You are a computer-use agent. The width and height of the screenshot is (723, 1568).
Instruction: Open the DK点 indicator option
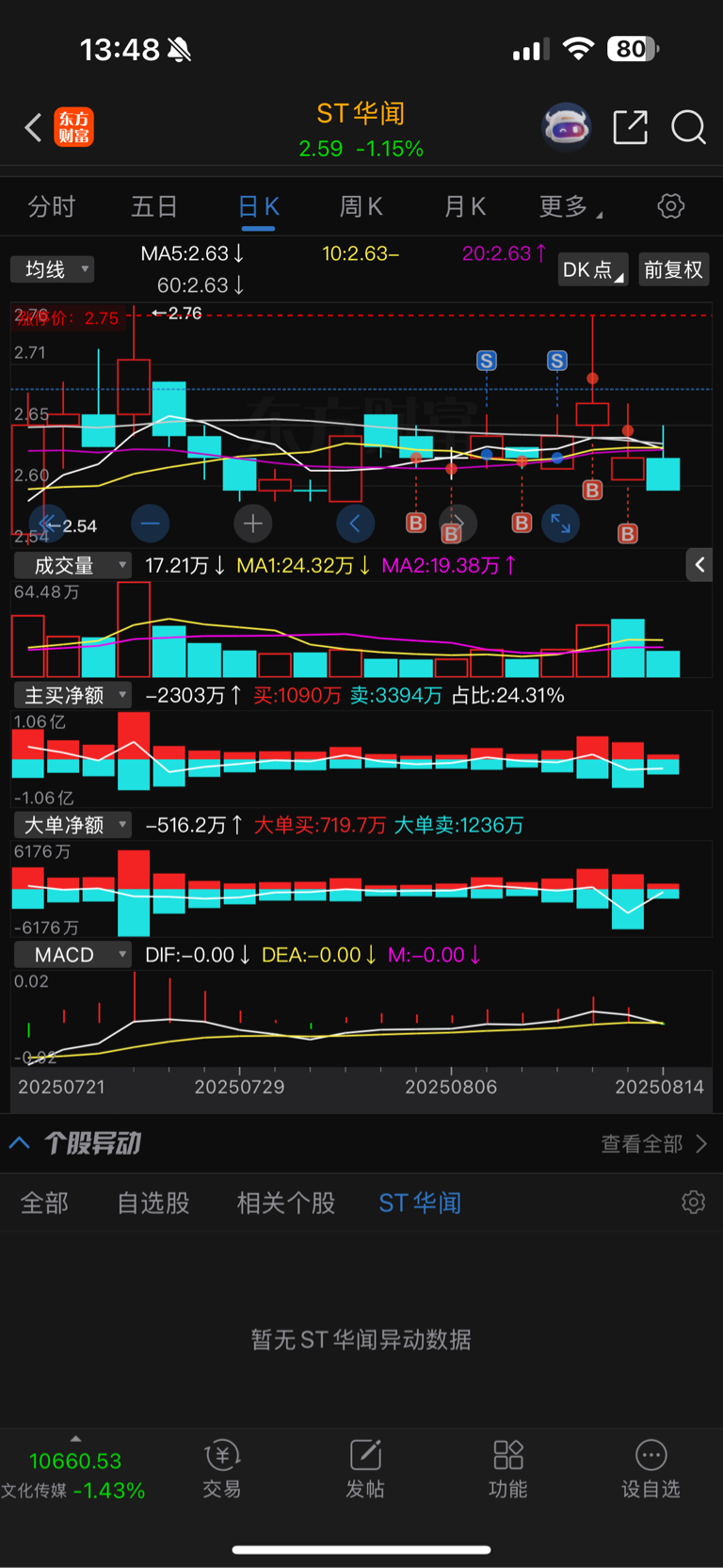pos(593,270)
